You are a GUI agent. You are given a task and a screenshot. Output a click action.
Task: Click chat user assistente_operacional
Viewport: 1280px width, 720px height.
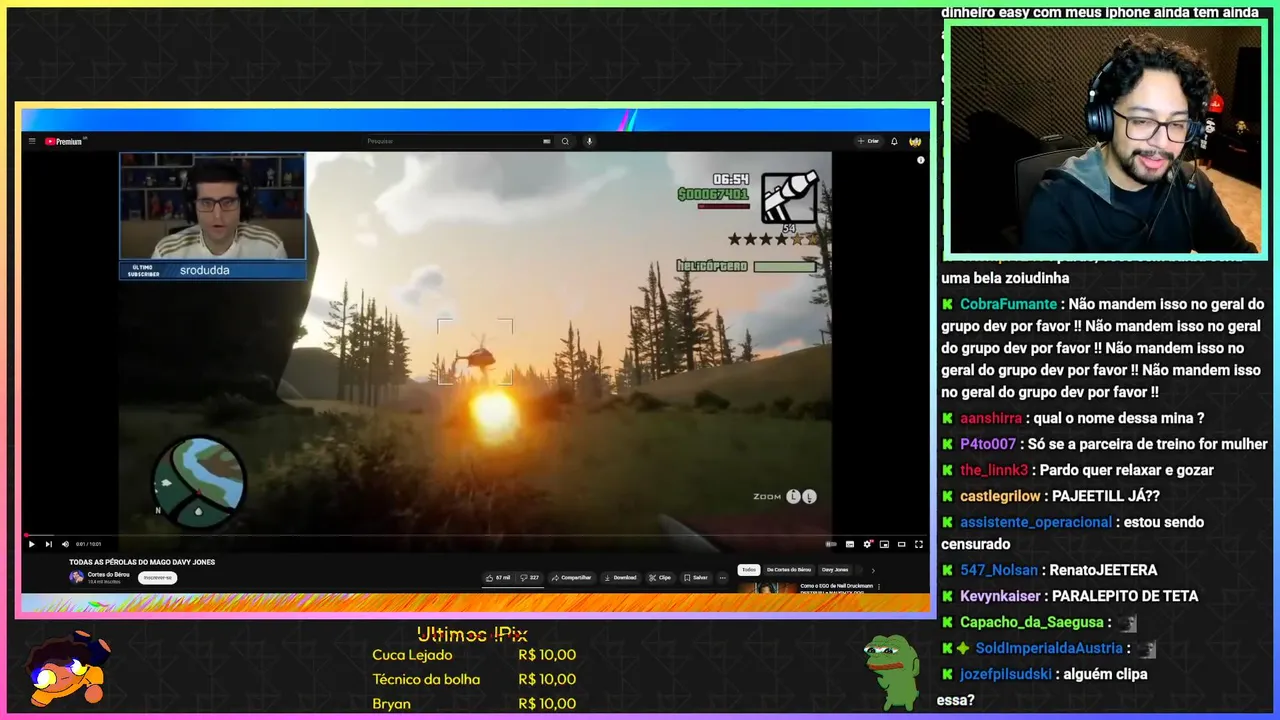[1036, 522]
